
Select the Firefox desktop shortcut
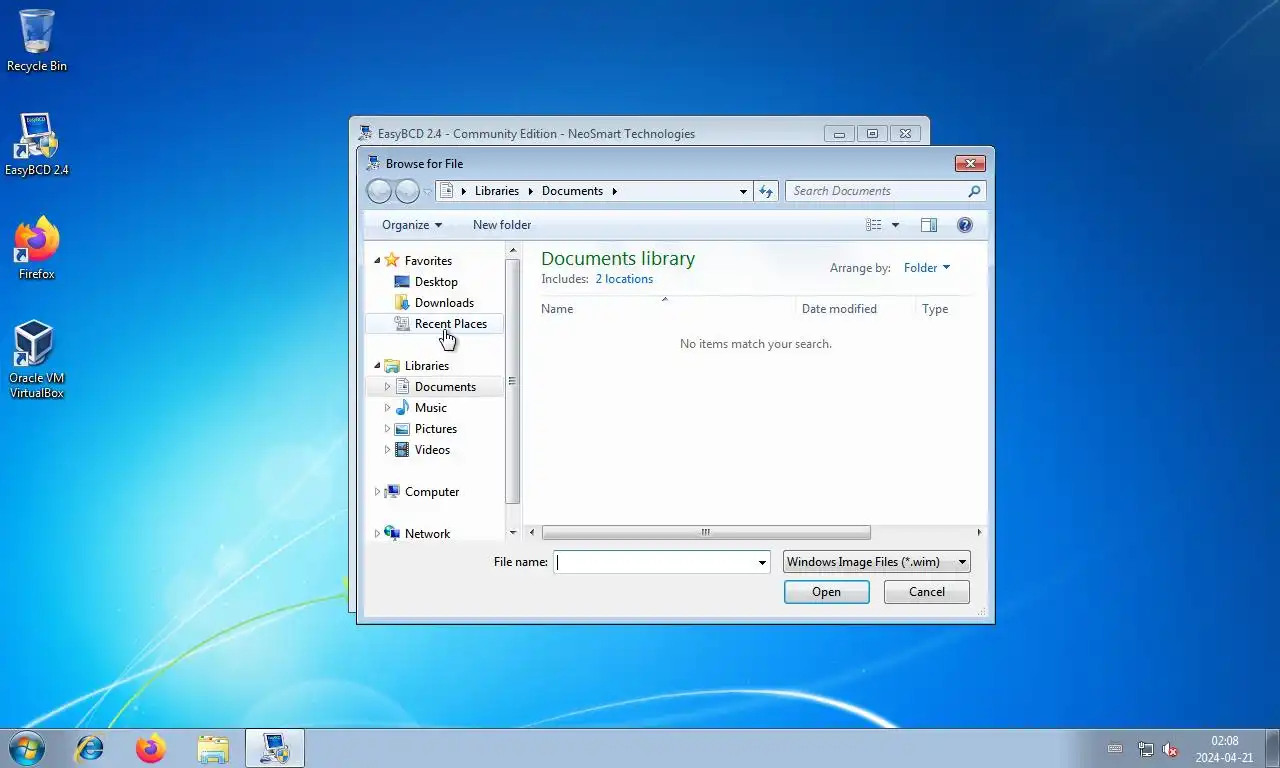click(37, 248)
